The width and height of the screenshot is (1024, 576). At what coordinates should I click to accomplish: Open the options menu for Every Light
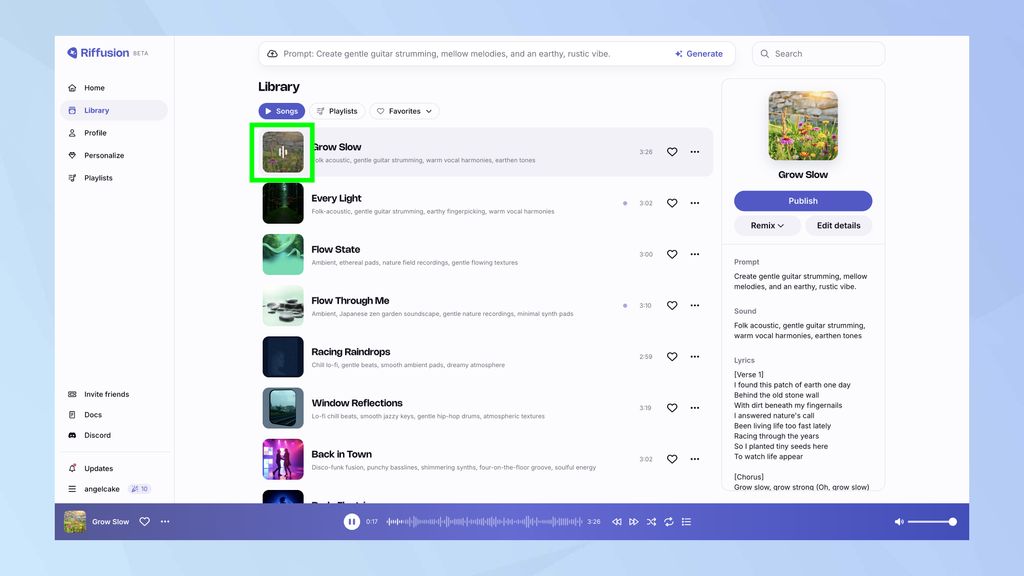coord(695,203)
